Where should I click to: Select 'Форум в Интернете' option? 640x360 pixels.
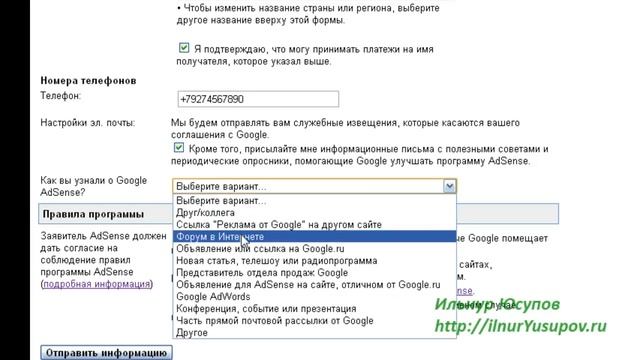click(x=314, y=236)
